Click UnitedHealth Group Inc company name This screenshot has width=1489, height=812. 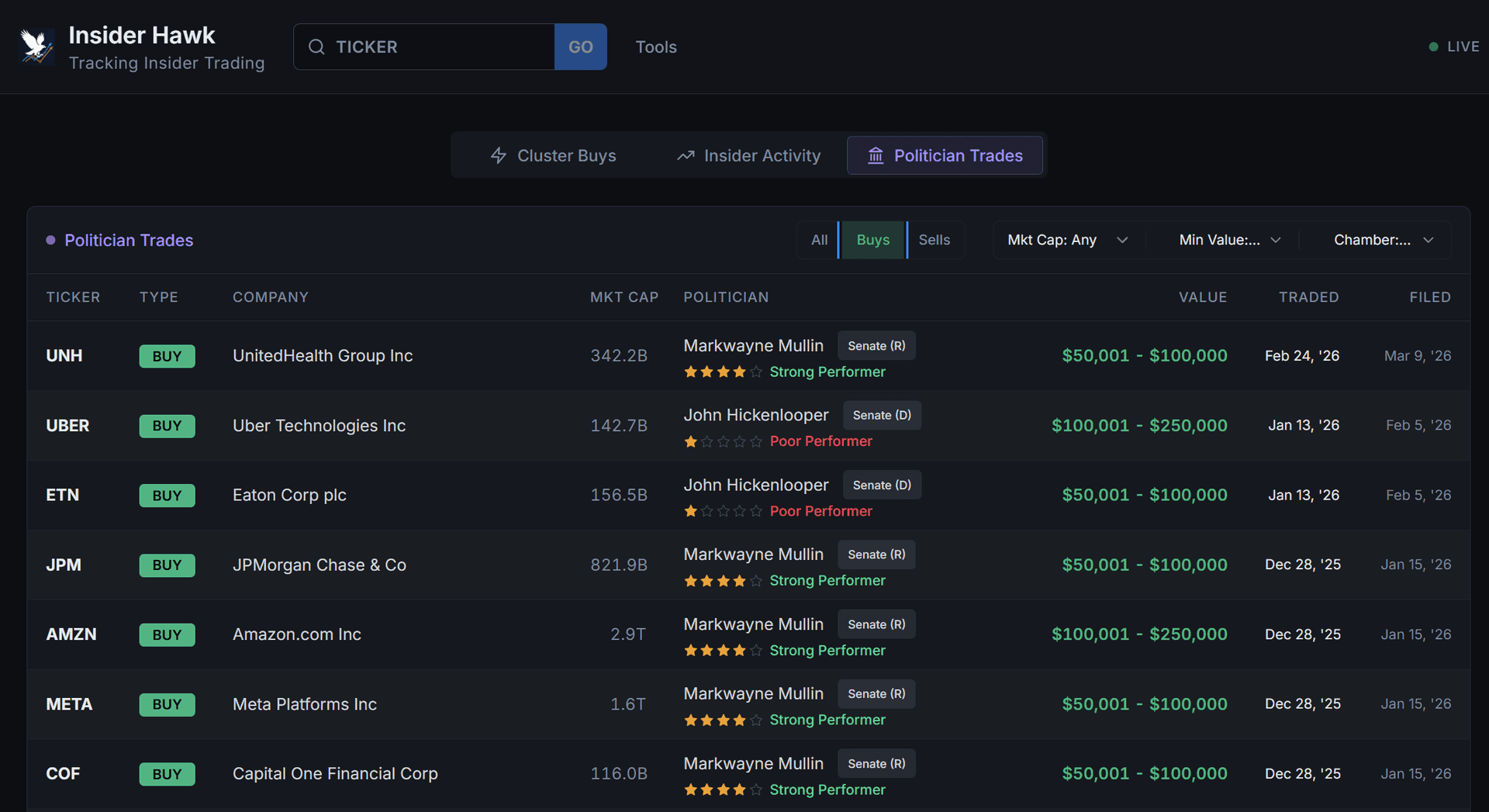[323, 356]
